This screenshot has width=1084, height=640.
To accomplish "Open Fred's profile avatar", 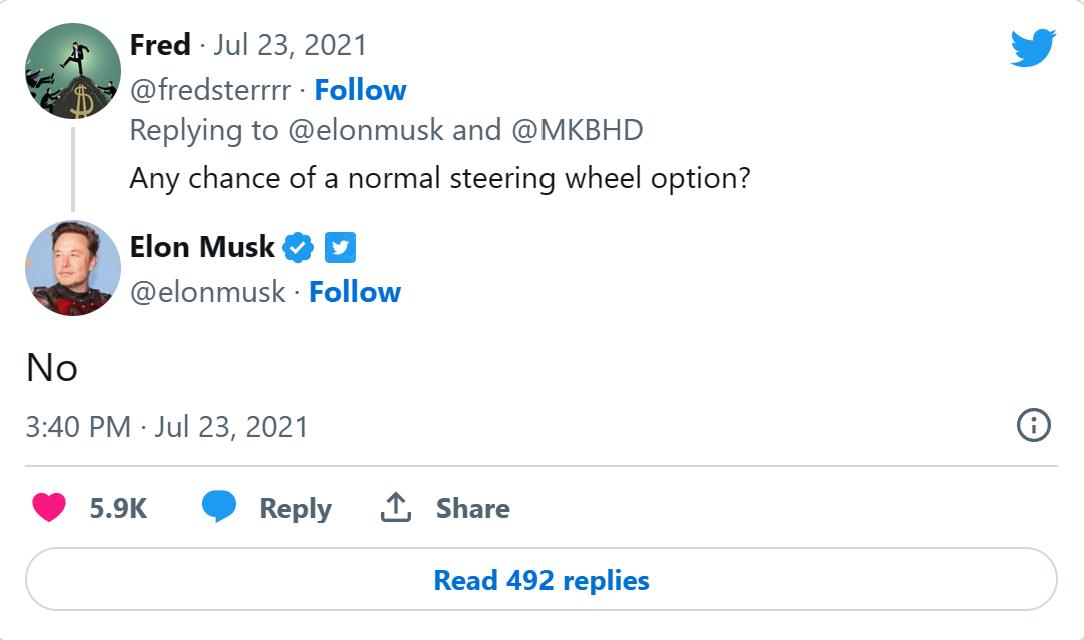I will 72,70.
